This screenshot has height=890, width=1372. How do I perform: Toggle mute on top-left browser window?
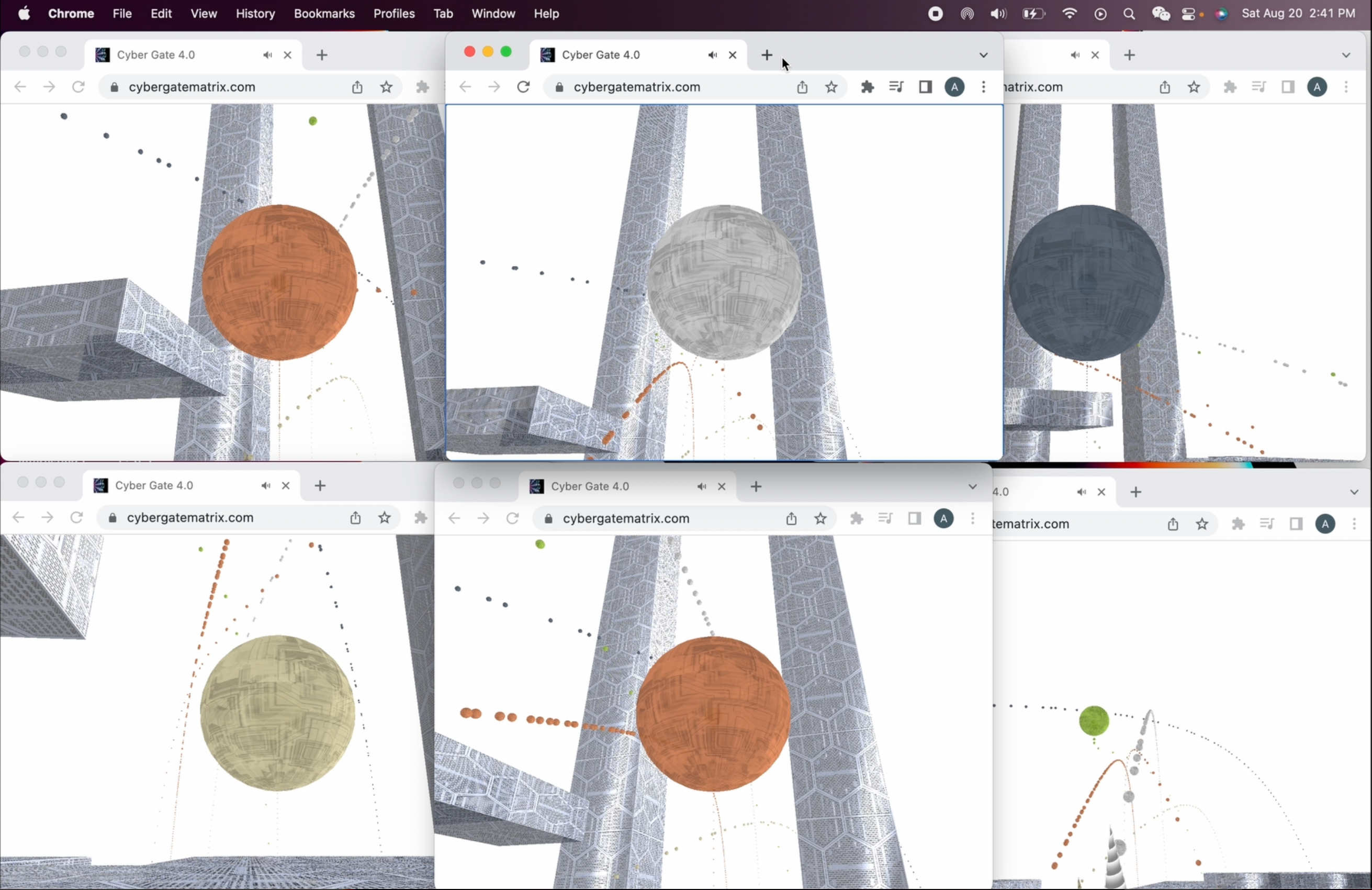pyautogui.click(x=266, y=55)
